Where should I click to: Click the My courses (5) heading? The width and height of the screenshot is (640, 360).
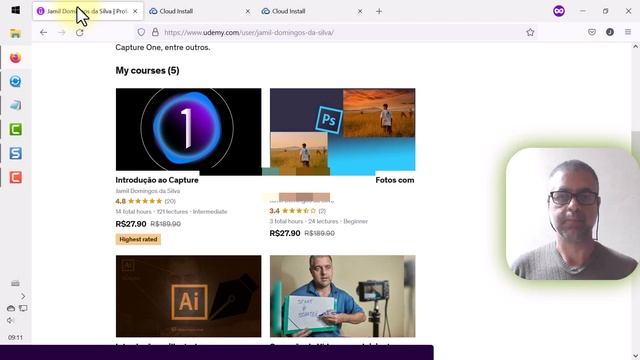coord(147,71)
